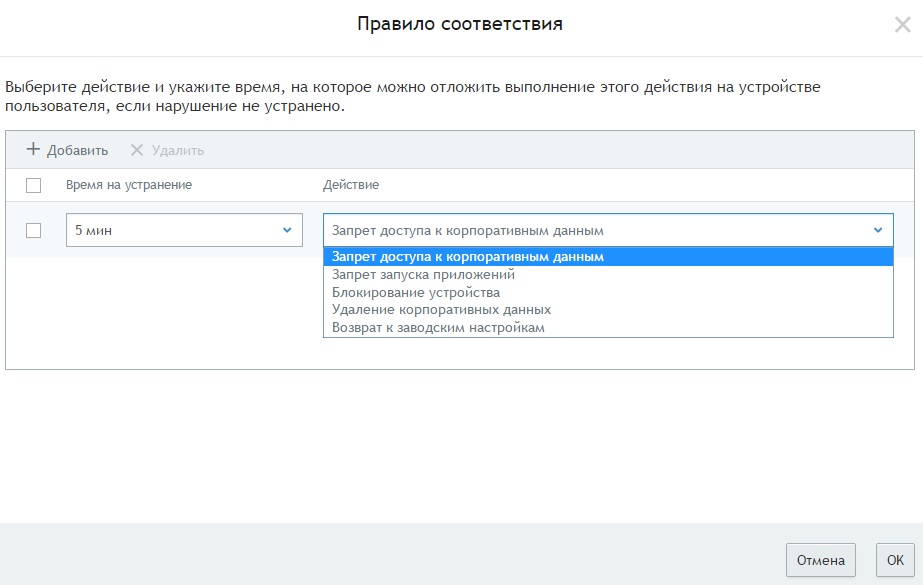Confirm the rule with the OK button
Viewport: 923px width, 585px height.
click(x=895, y=560)
